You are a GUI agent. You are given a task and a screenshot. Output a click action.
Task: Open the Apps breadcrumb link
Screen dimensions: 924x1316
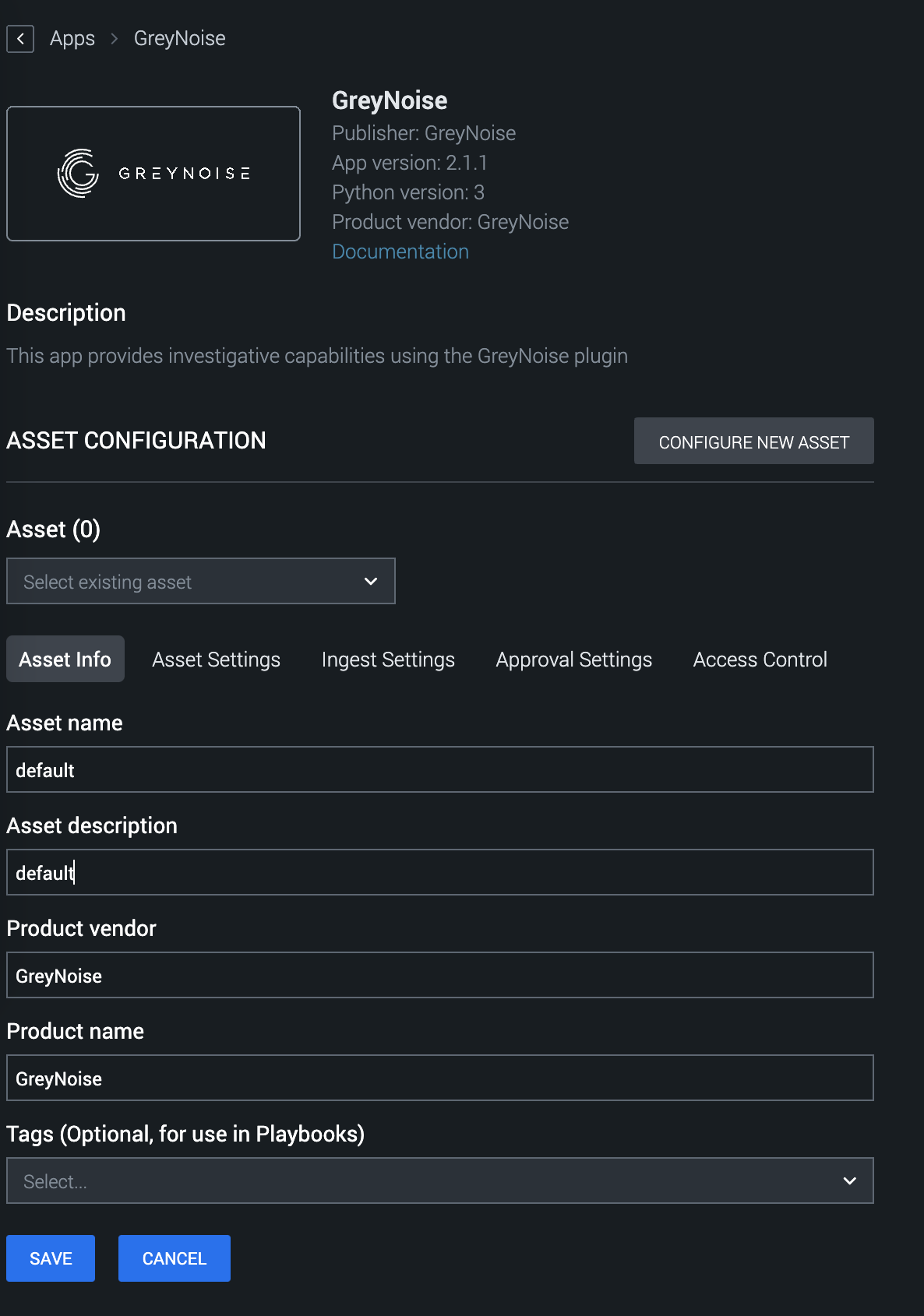pos(72,39)
